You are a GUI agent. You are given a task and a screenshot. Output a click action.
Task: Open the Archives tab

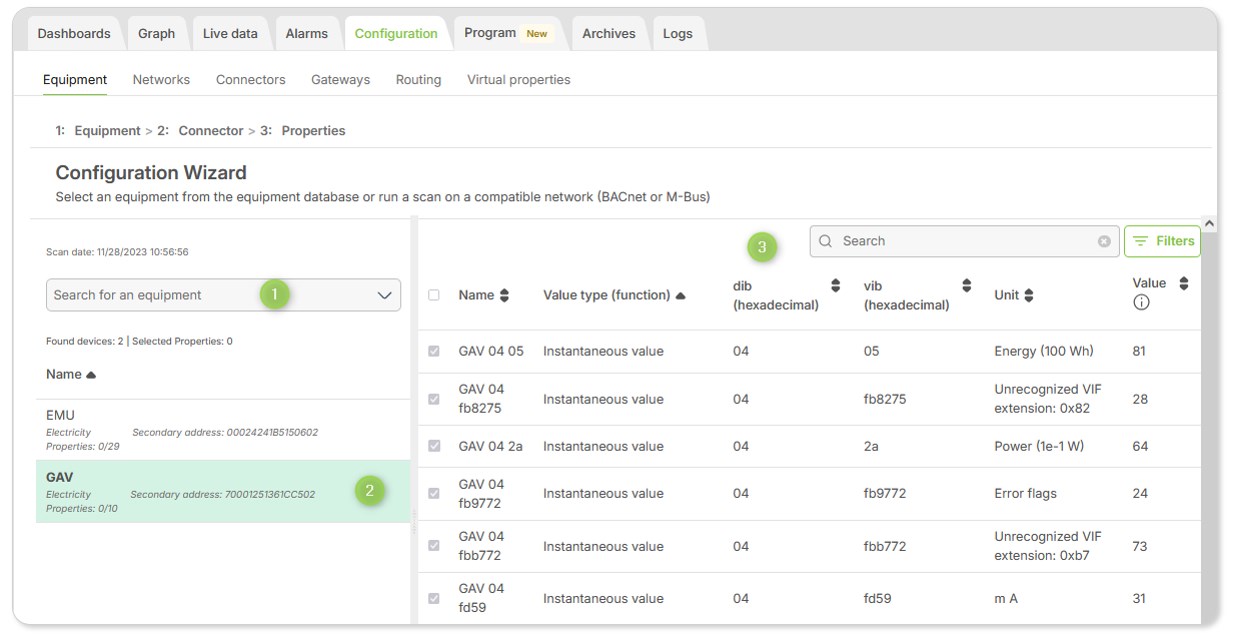tap(609, 33)
